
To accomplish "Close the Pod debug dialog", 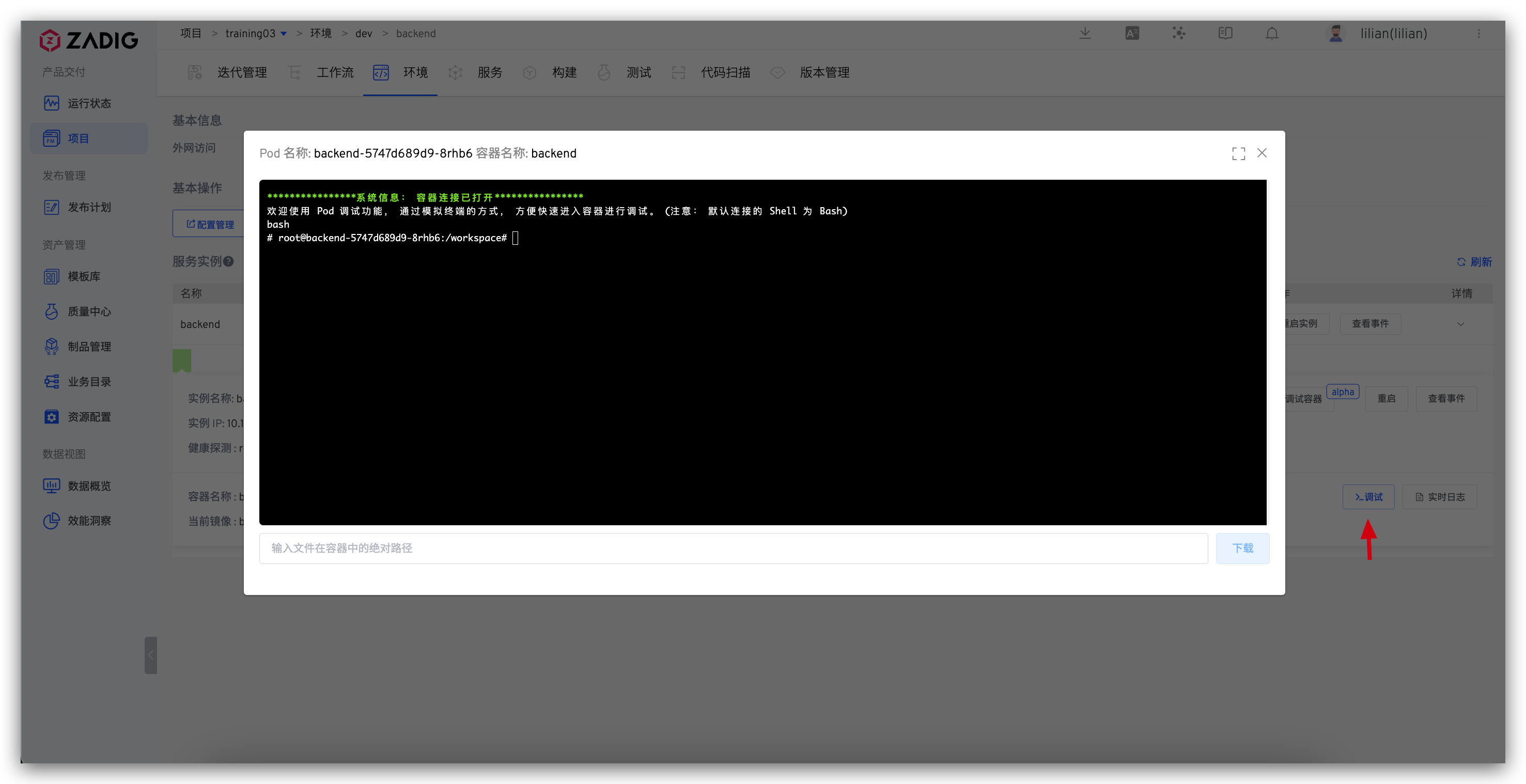I will coord(1262,153).
